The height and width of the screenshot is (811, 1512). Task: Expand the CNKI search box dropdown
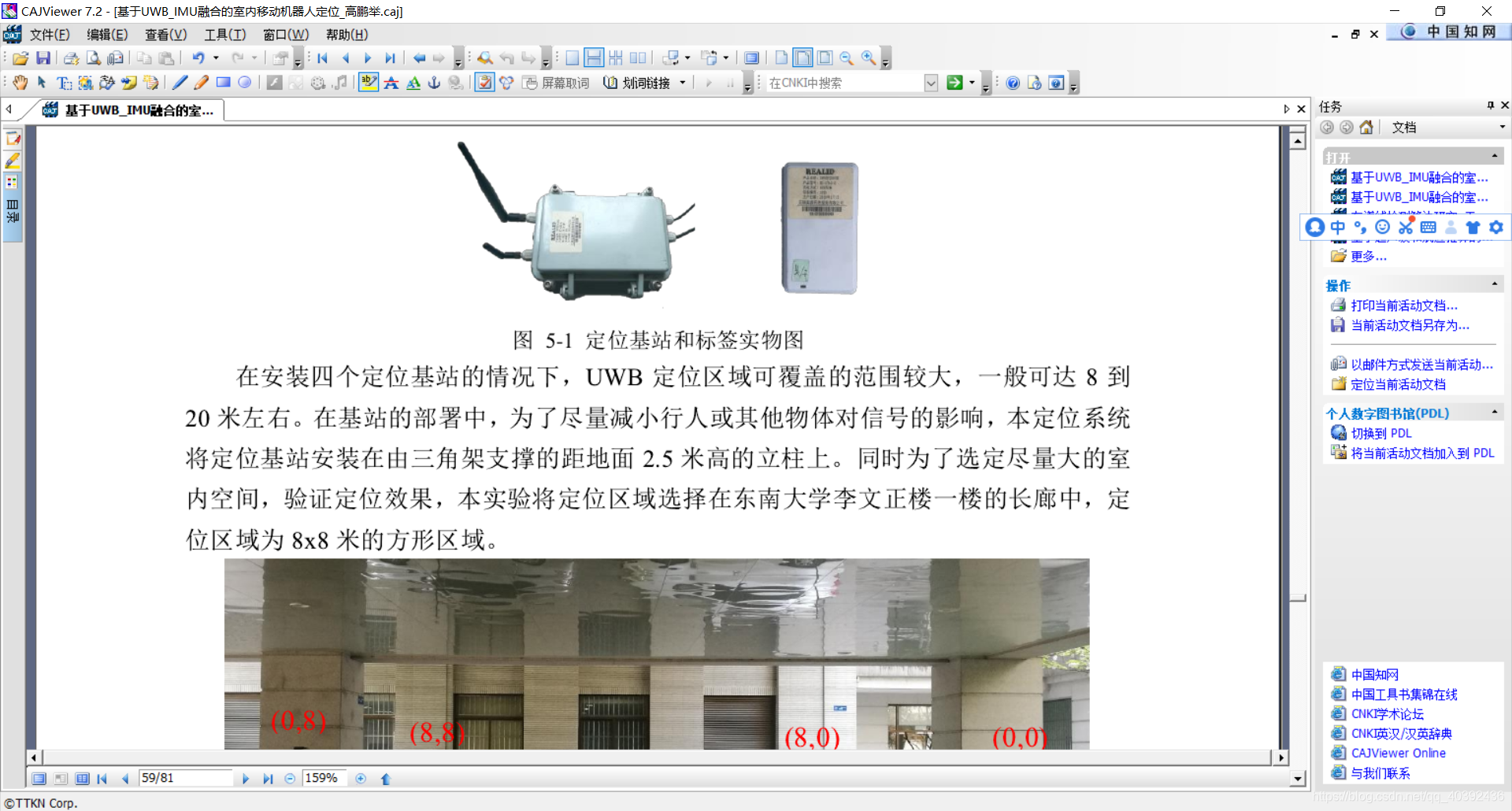[x=931, y=83]
